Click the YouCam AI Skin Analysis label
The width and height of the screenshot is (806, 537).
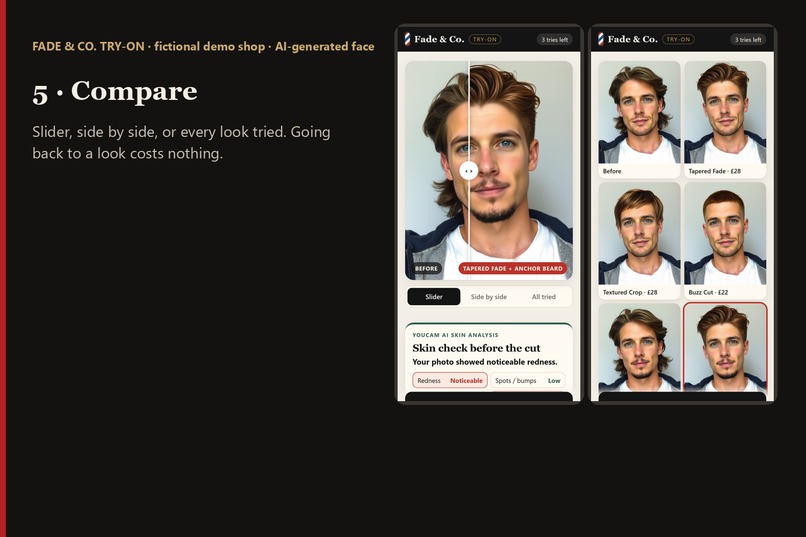tap(455, 335)
